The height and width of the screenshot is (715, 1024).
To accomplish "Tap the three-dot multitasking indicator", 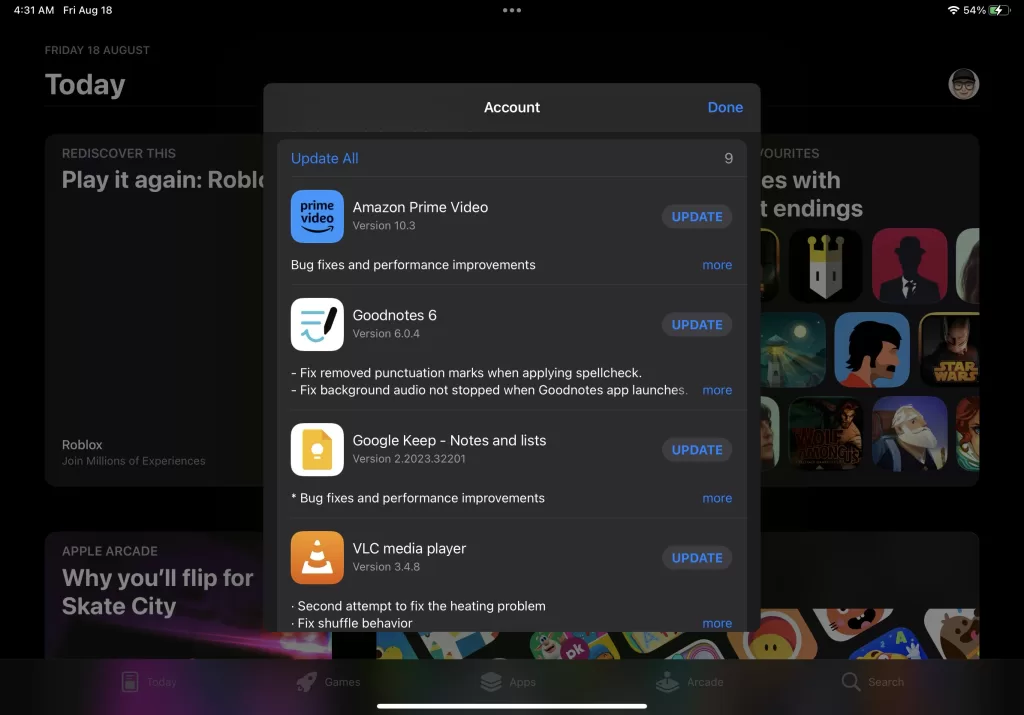I will click(512, 10).
